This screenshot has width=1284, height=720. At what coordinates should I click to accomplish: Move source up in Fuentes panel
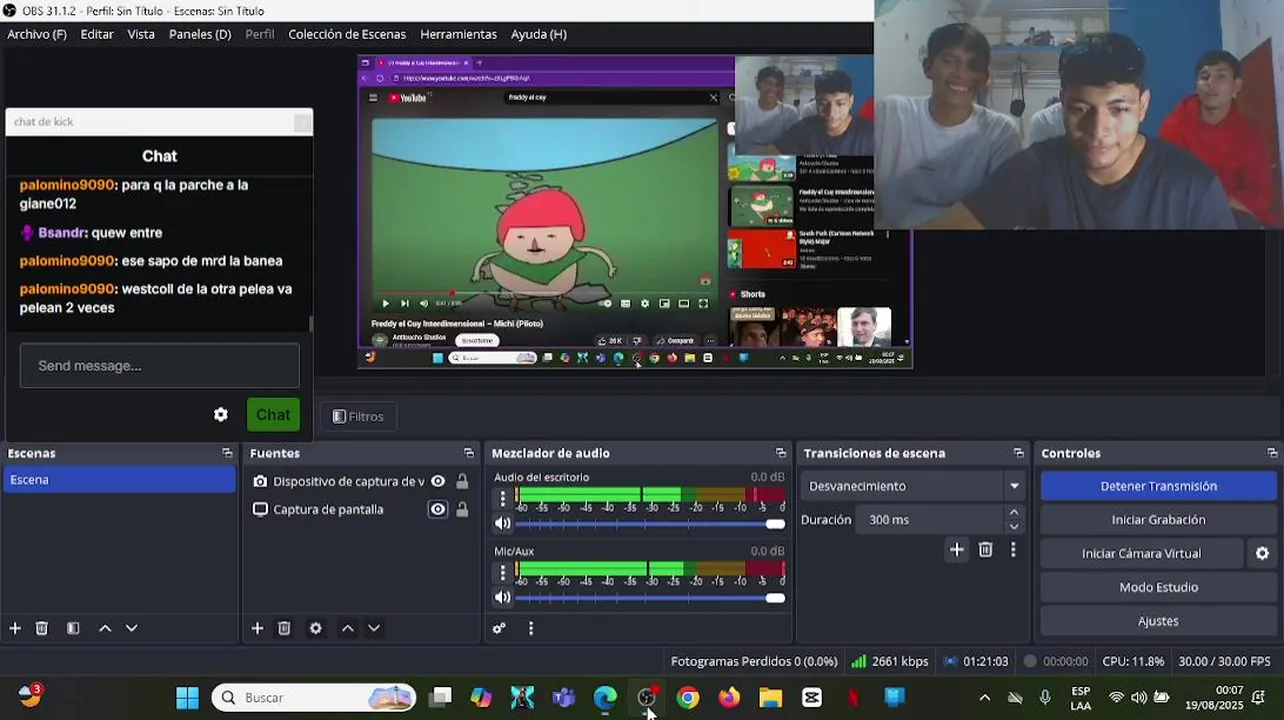[348, 628]
